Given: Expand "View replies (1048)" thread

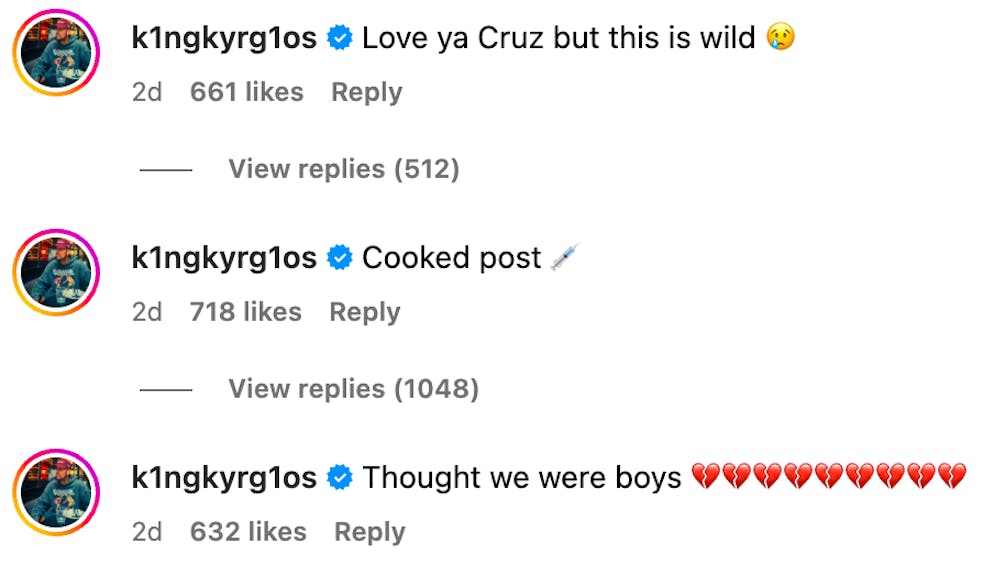Looking at the screenshot, I should (353, 388).
